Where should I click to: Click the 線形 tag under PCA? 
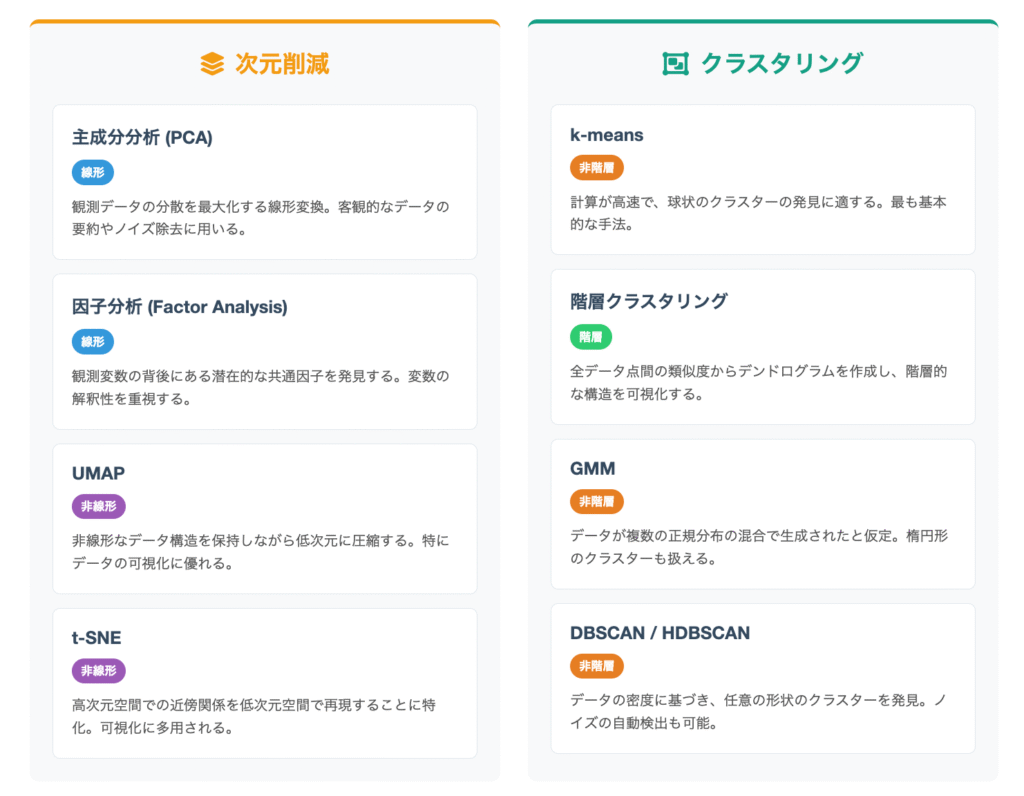click(x=93, y=173)
